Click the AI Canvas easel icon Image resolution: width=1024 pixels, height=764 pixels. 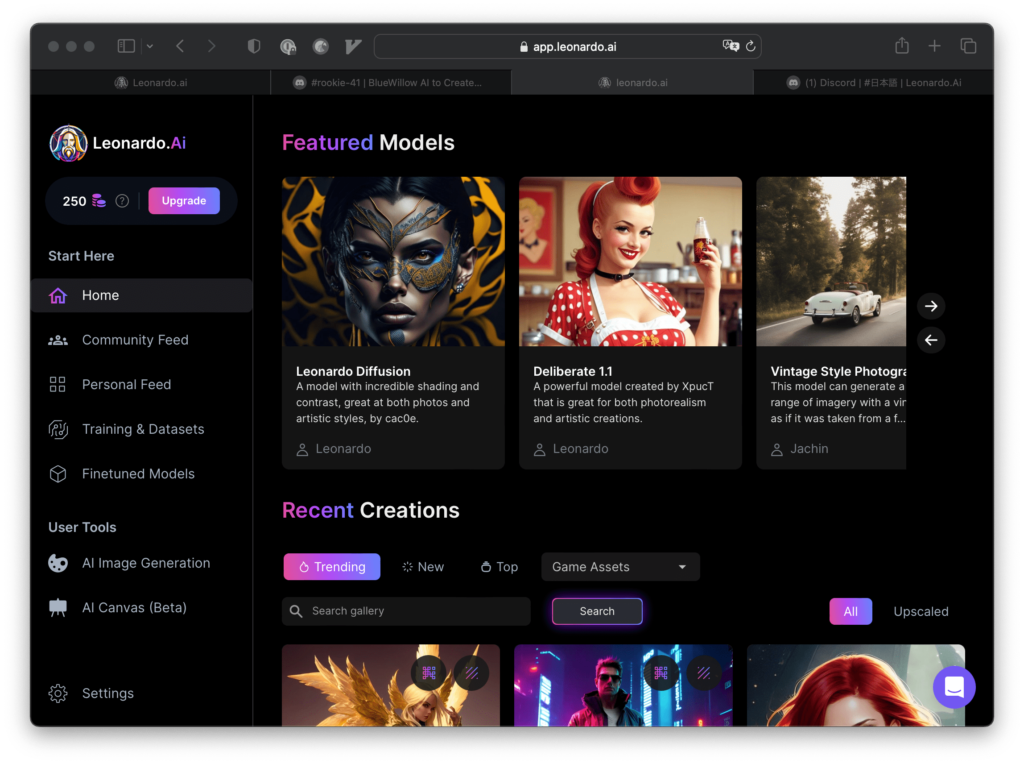[58, 607]
